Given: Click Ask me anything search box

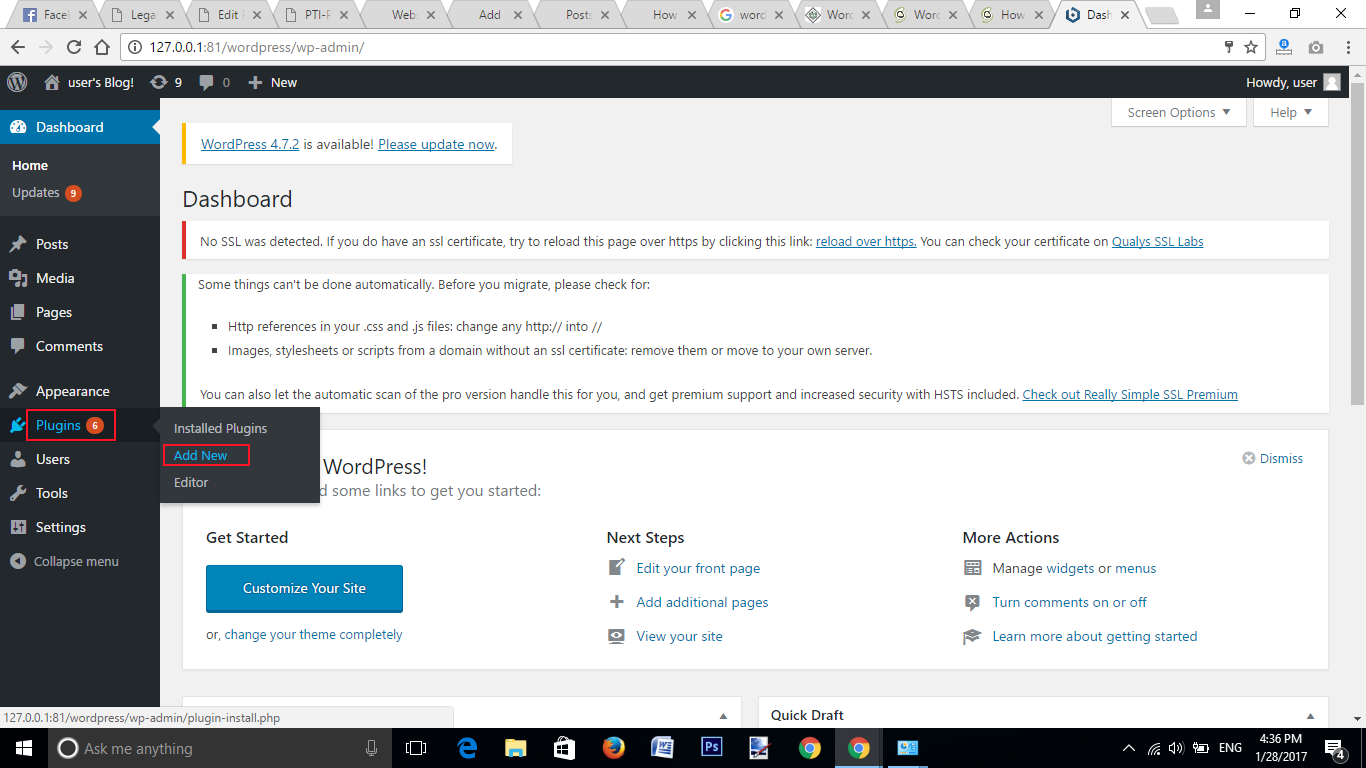Looking at the screenshot, I should [219, 748].
